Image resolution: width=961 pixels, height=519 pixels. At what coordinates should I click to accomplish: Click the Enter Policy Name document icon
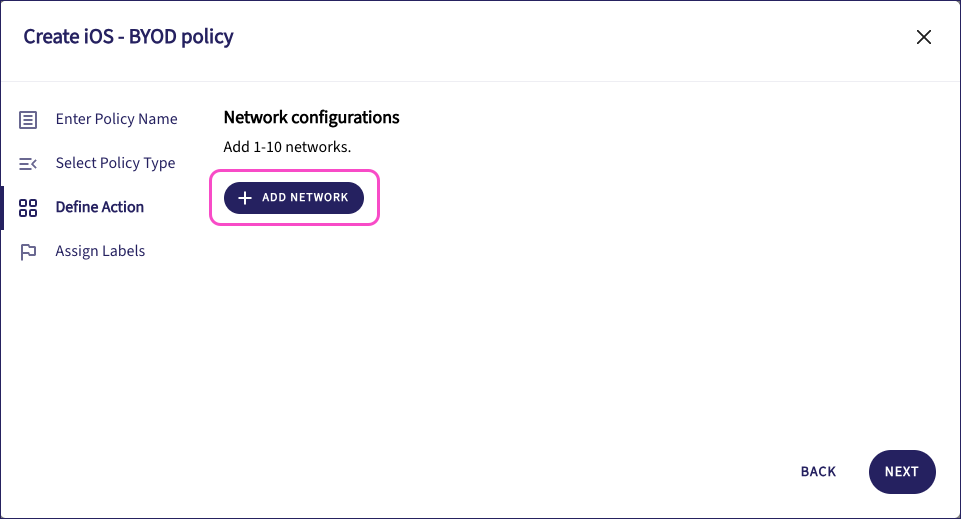[28, 120]
